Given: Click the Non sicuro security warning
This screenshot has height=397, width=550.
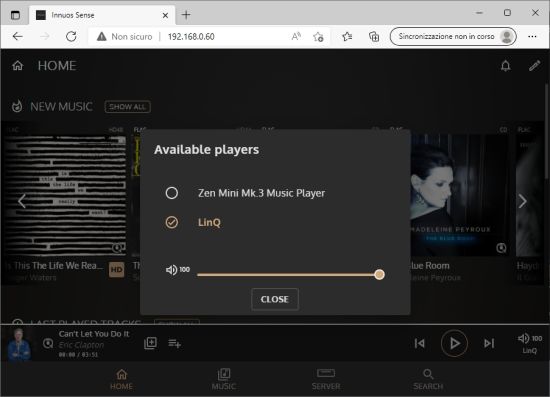Looking at the screenshot, I should [125, 36].
